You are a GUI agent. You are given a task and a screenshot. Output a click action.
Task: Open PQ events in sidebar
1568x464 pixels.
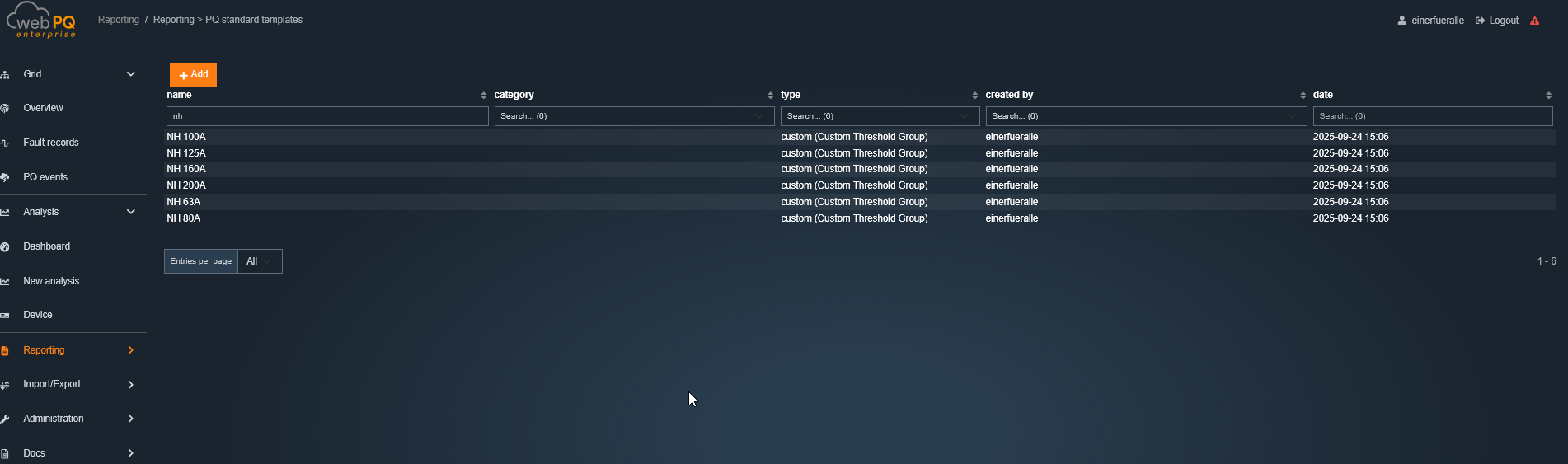click(45, 177)
